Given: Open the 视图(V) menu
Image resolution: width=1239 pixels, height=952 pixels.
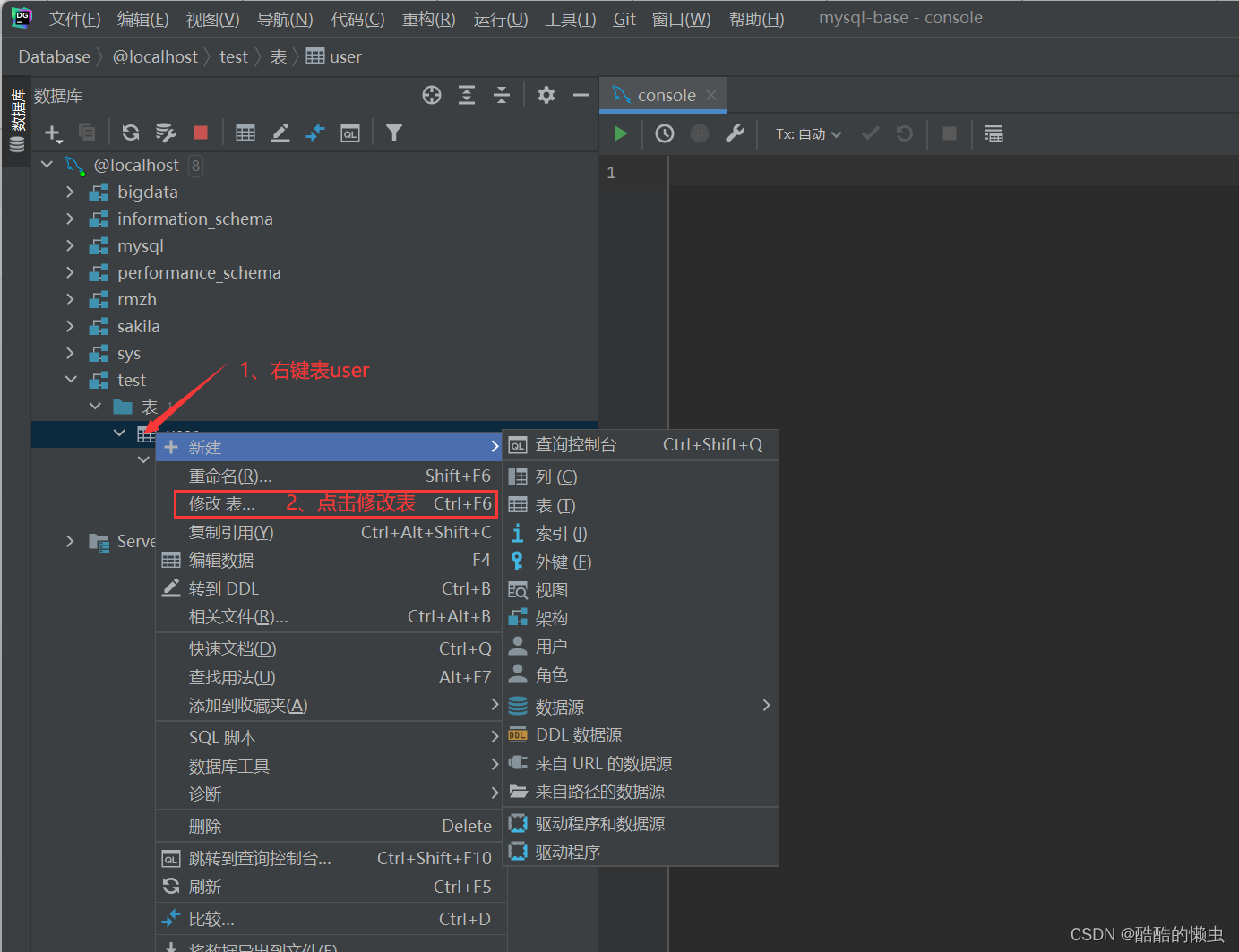Looking at the screenshot, I should (x=212, y=19).
